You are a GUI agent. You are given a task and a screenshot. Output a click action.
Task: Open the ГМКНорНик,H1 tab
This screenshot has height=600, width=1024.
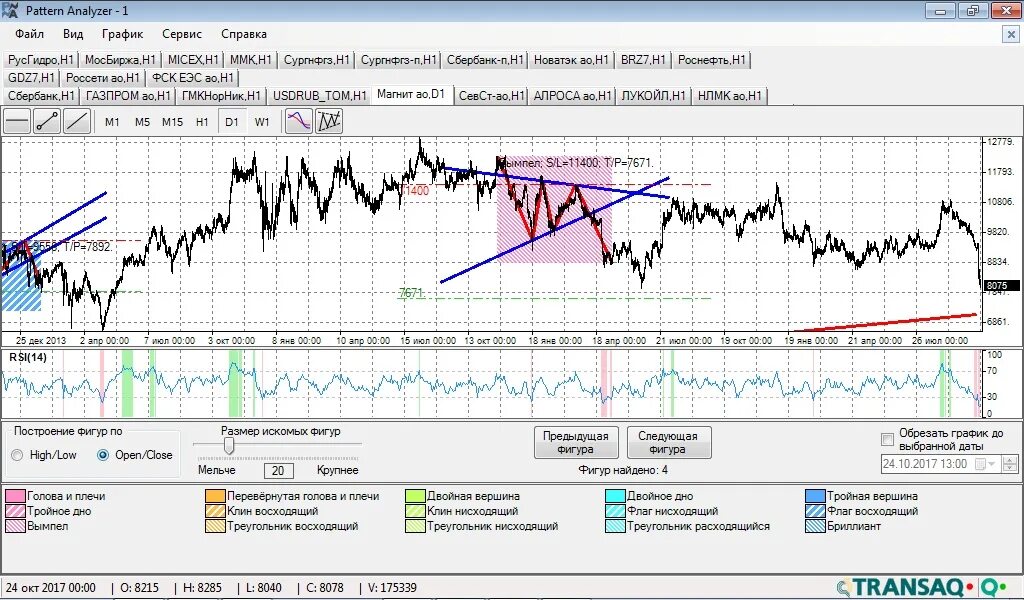coord(221,96)
